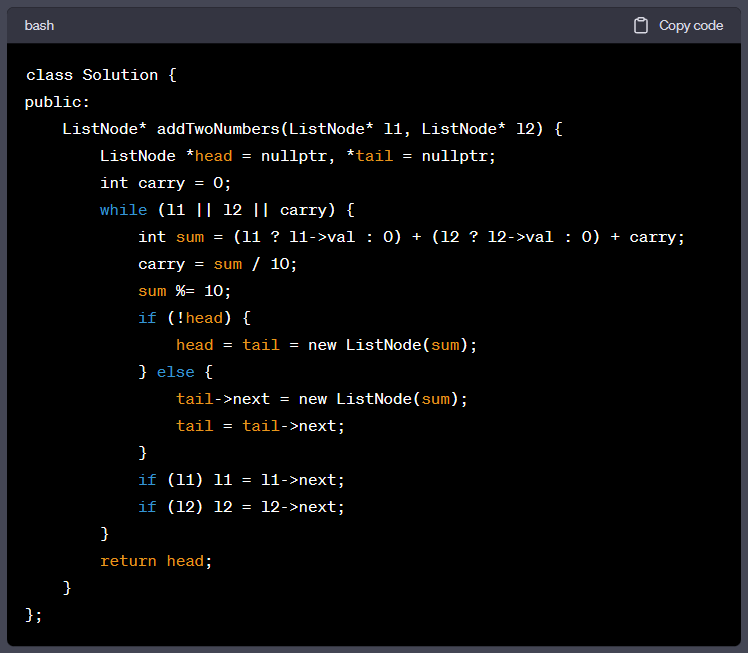Click the line "head = tail = new ListNode(sum);"
Viewport: 748px width, 653px height.
coord(326,345)
